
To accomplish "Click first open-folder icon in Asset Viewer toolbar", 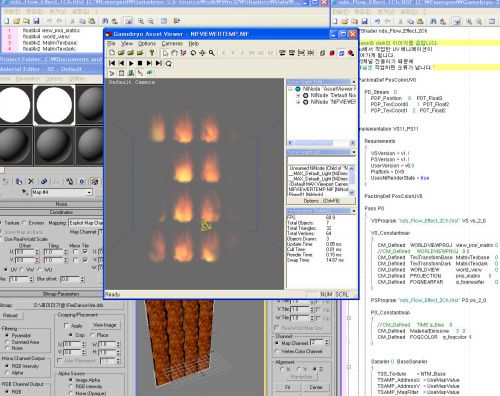I will (x=121, y=53).
